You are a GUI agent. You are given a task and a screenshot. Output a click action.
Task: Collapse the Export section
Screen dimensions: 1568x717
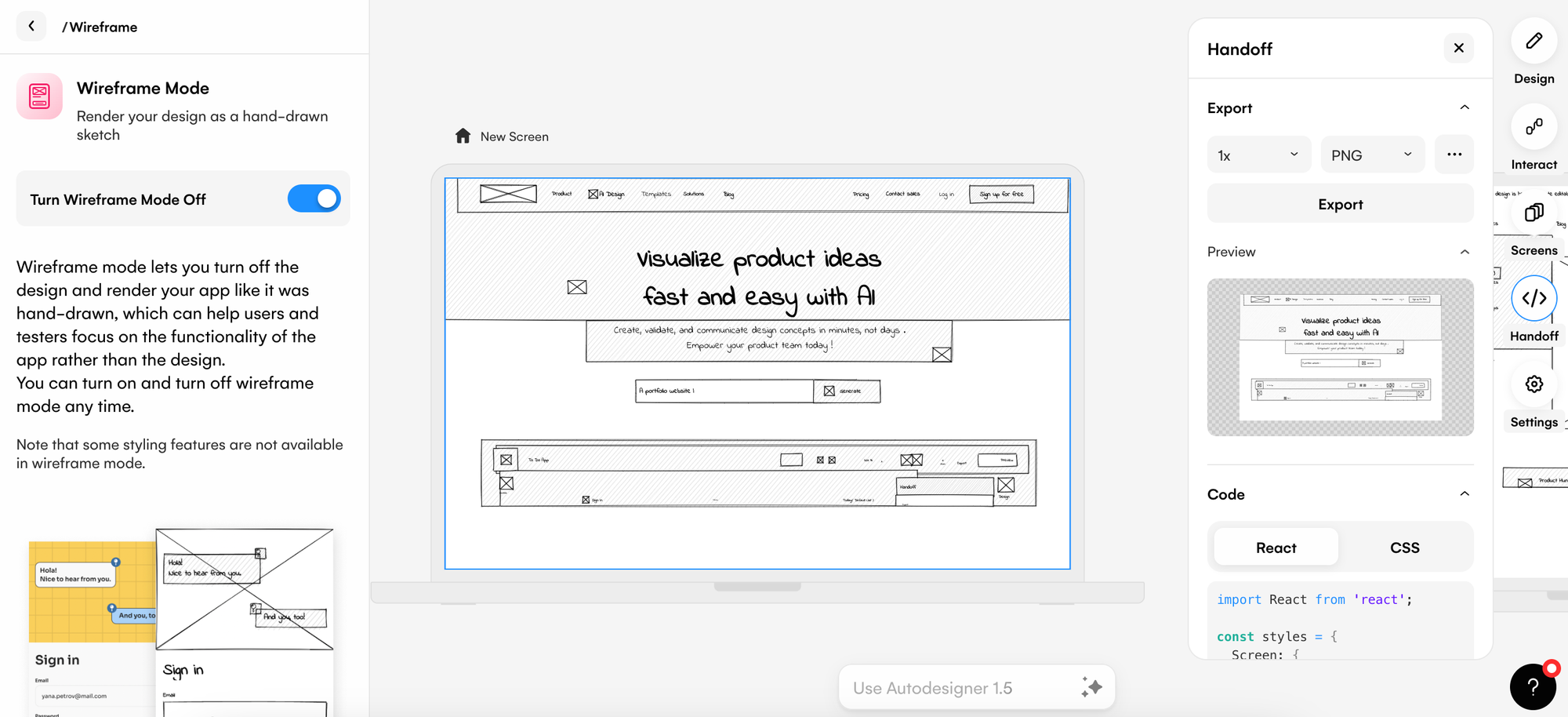coord(1465,107)
